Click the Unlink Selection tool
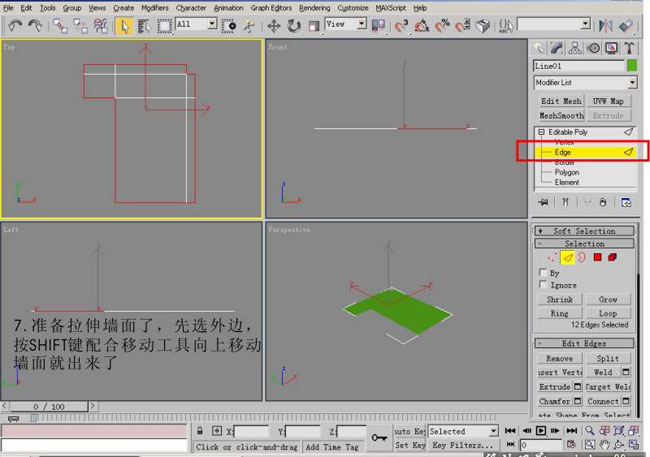 (x=80, y=26)
